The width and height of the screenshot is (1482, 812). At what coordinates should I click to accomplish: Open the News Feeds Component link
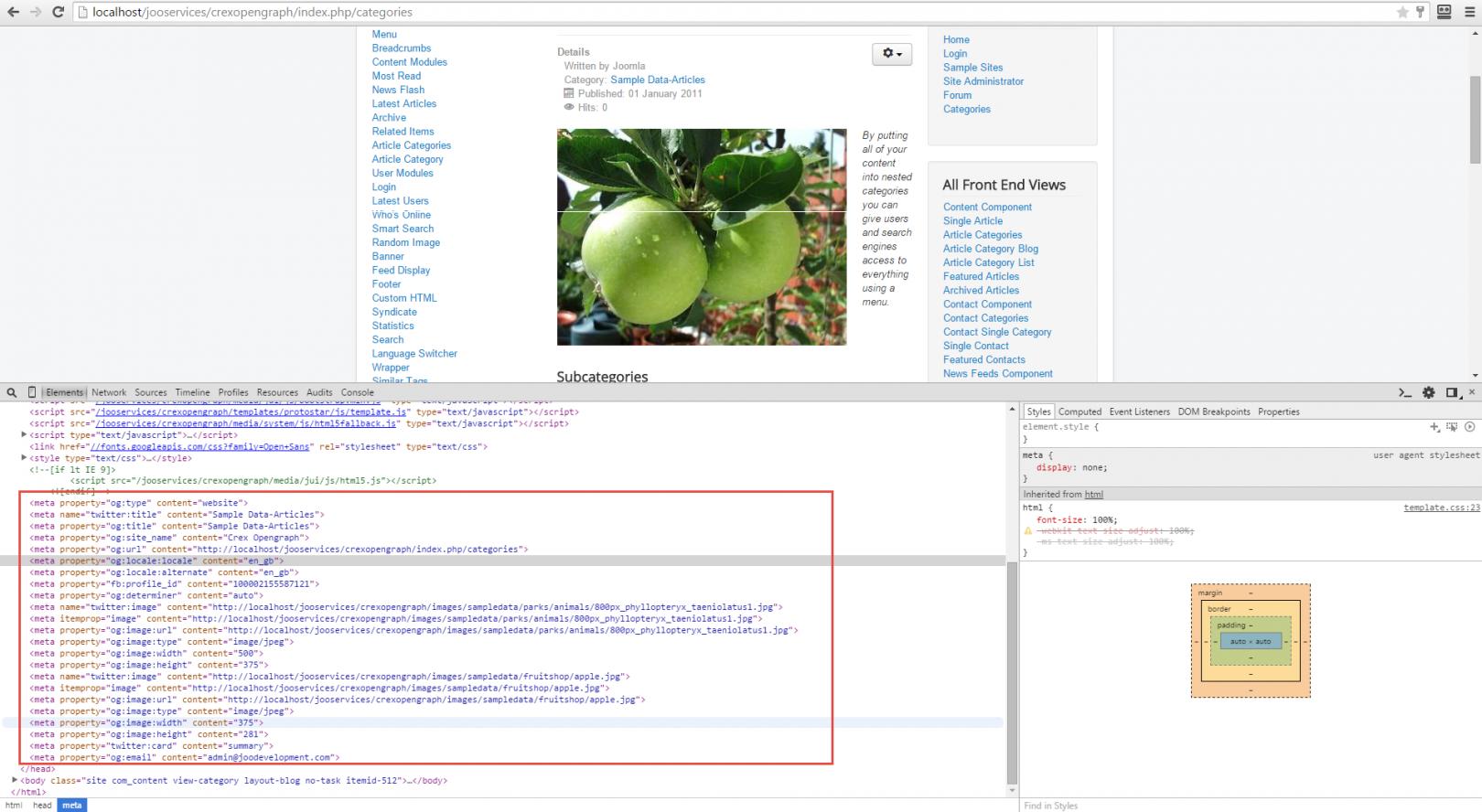click(998, 374)
